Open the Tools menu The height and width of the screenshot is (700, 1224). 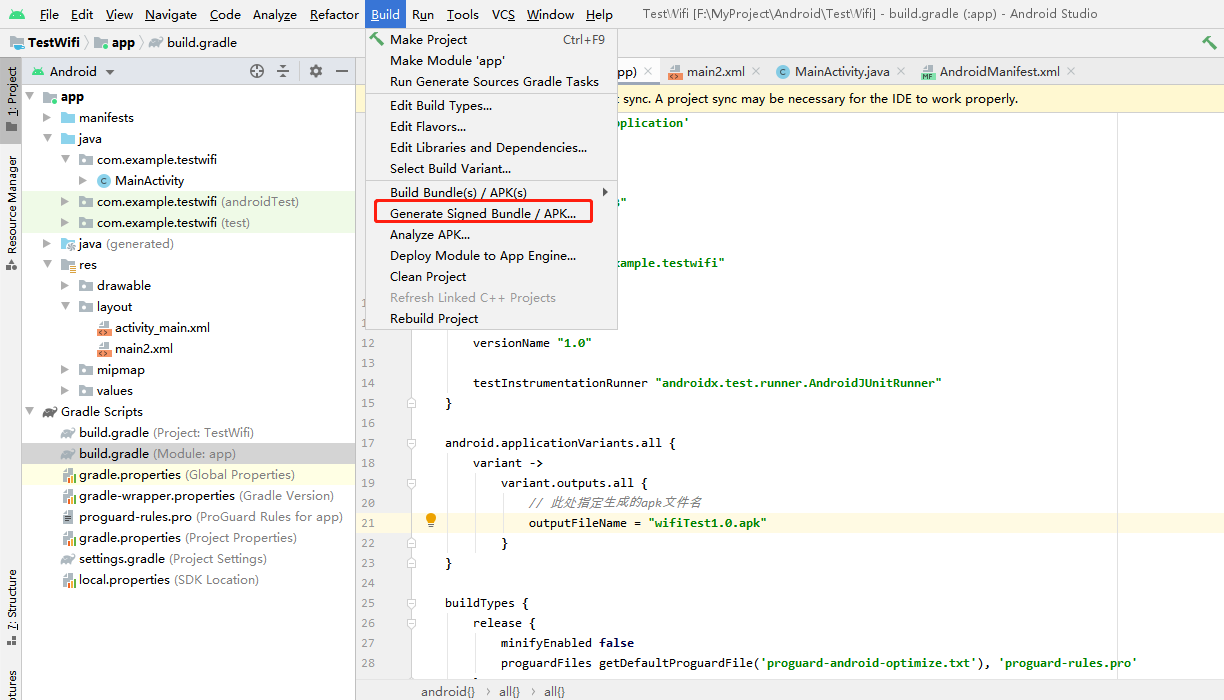462,14
